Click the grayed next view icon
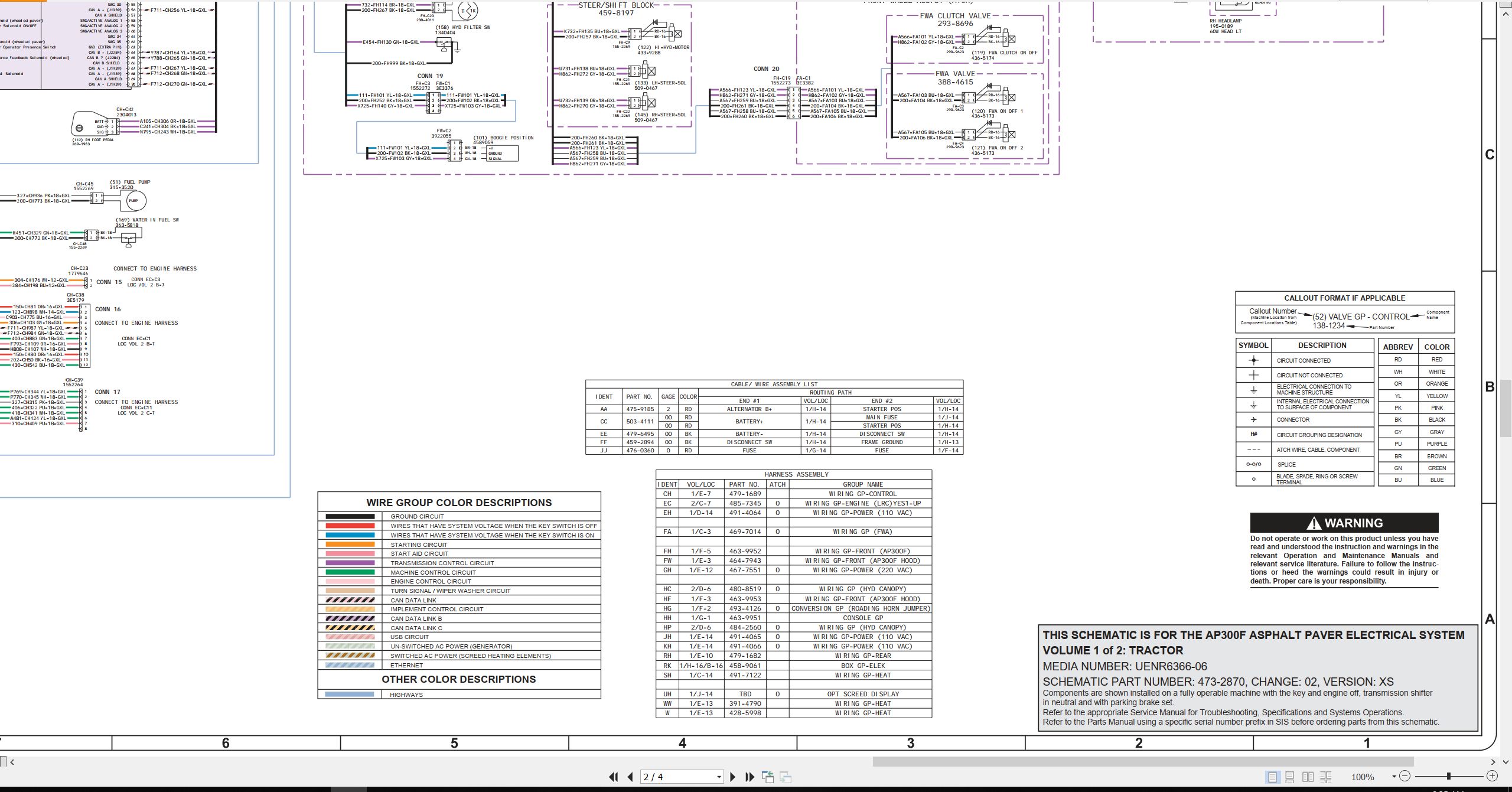Screen dimensions: 1512x792 (786, 777)
